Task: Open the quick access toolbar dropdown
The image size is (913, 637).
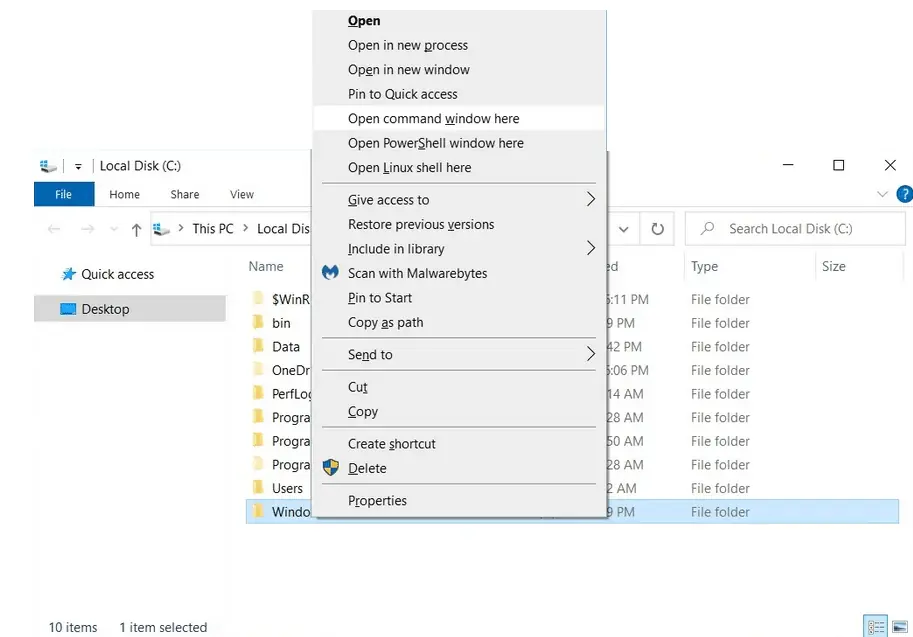Action: (x=78, y=167)
